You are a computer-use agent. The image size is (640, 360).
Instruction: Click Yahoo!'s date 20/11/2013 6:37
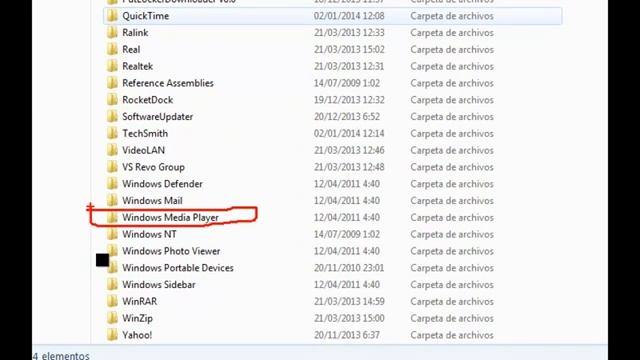point(347,335)
